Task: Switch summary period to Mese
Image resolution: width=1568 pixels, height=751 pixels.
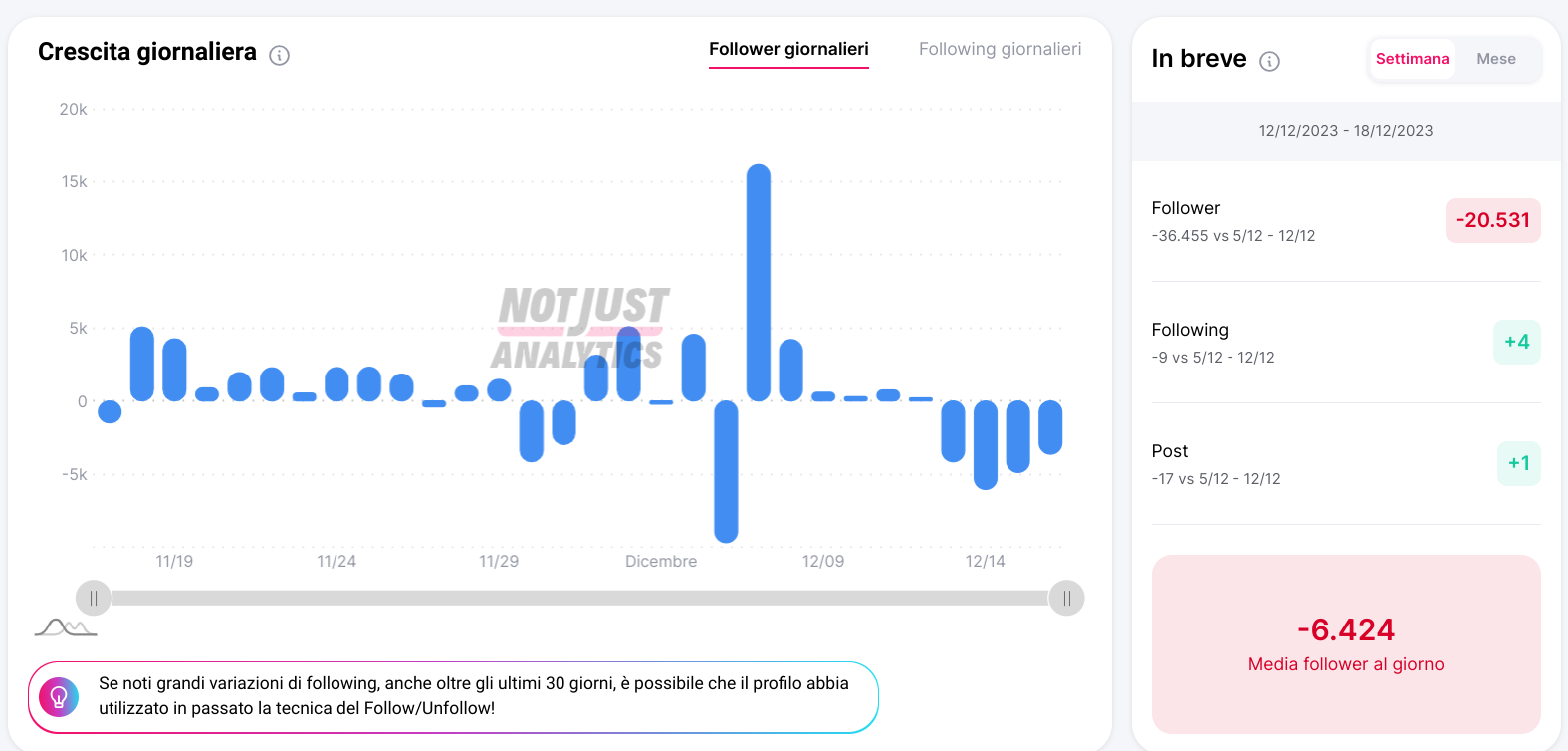Action: pos(1495,59)
